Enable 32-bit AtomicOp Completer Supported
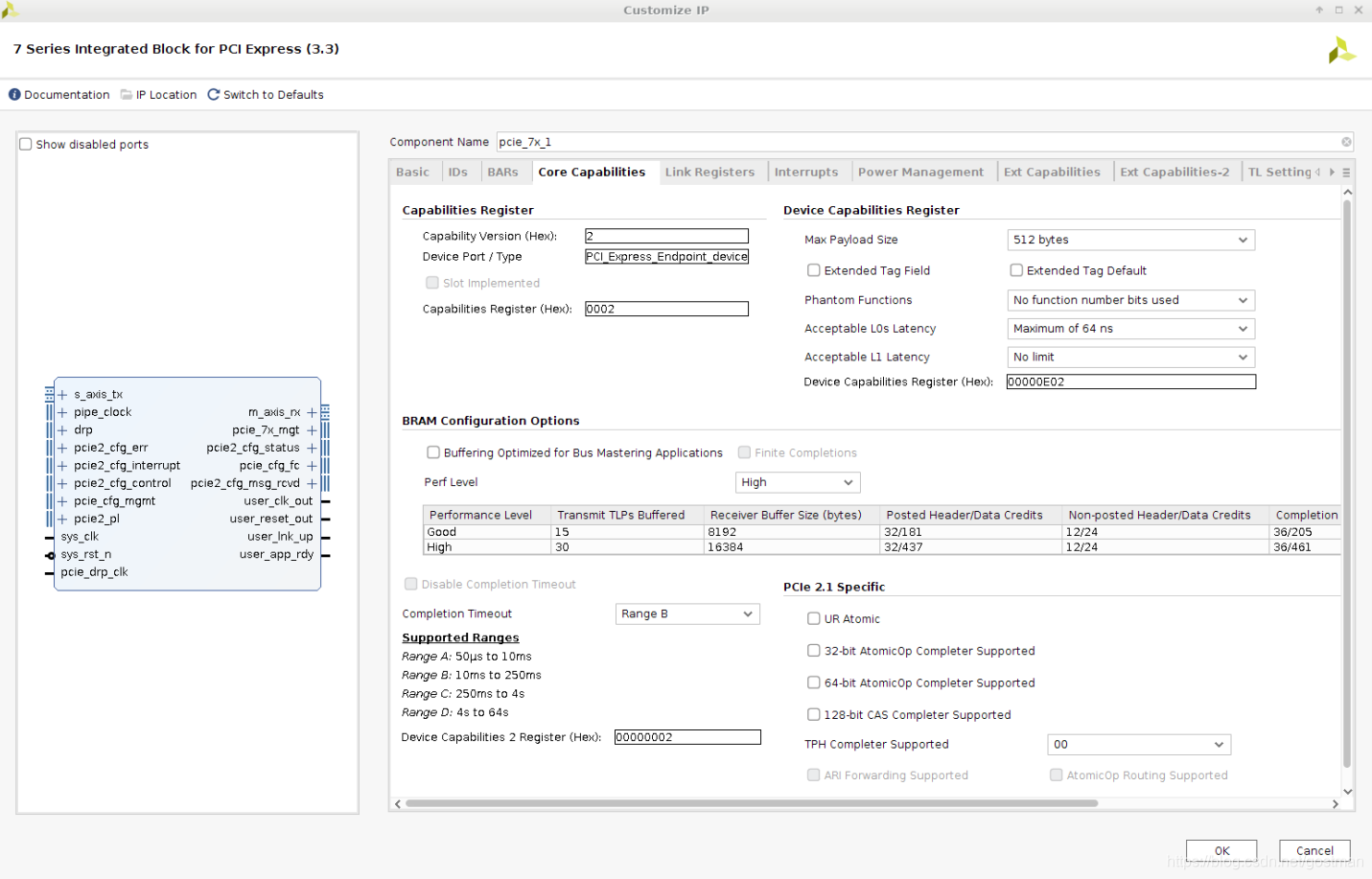Screen dimensions: 1372x879 tap(813, 651)
